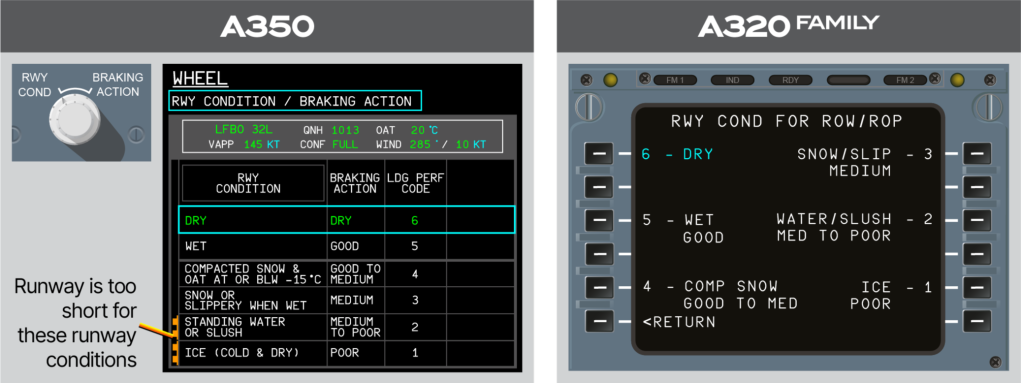The image size is (1021, 383).
Task: Click landing performance code 2 in A350 table
Action: (x=415, y=327)
